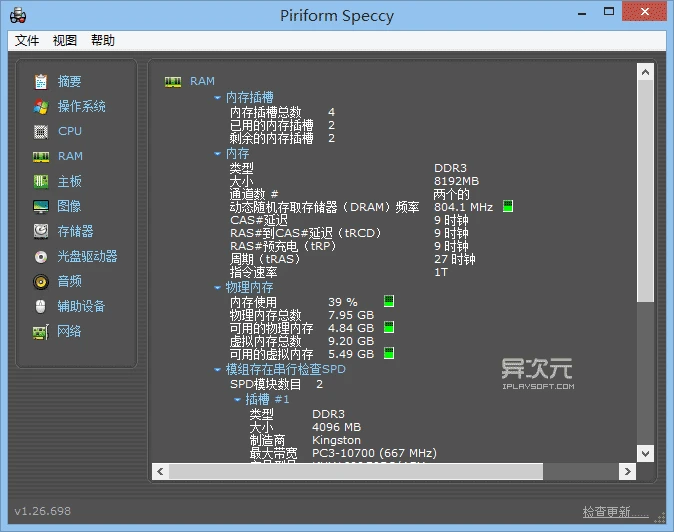
Task: Go to the 操作系统 page
Action: coord(82,106)
